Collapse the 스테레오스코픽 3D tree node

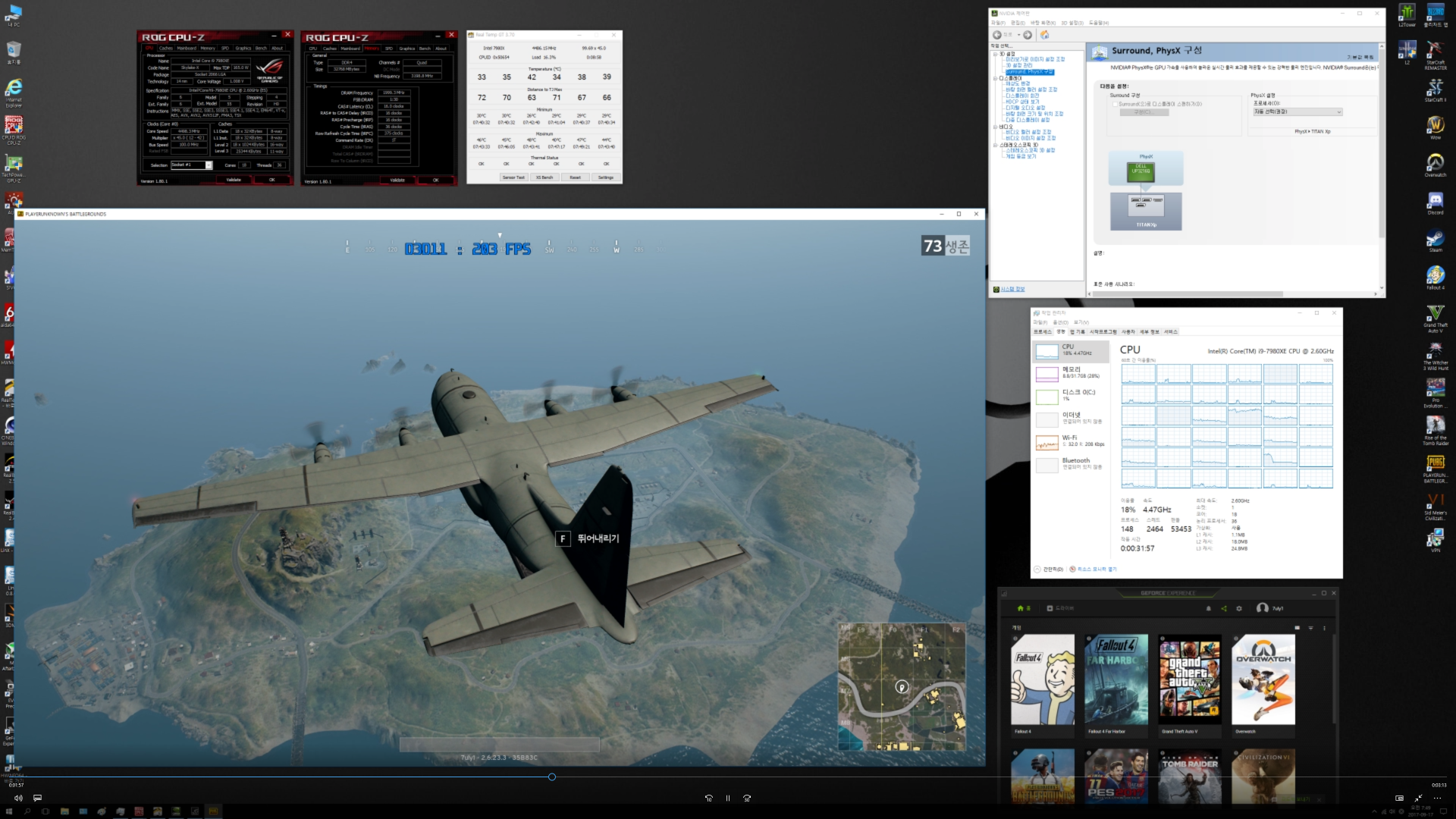pos(996,145)
